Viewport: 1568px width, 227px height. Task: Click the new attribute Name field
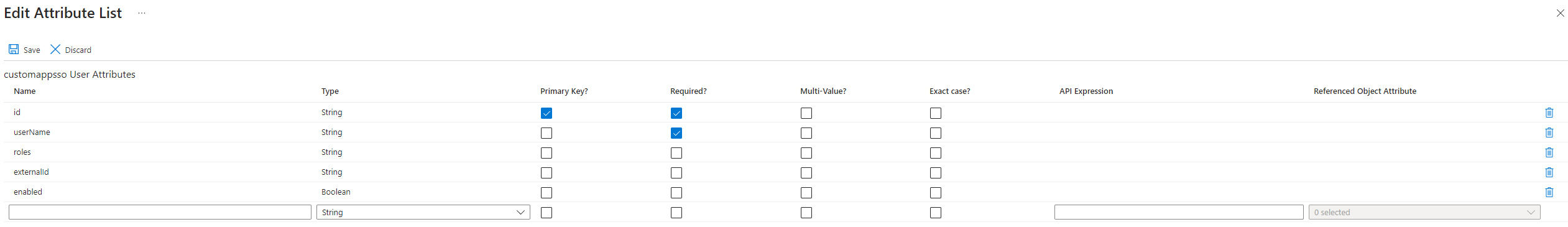point(160,212)
